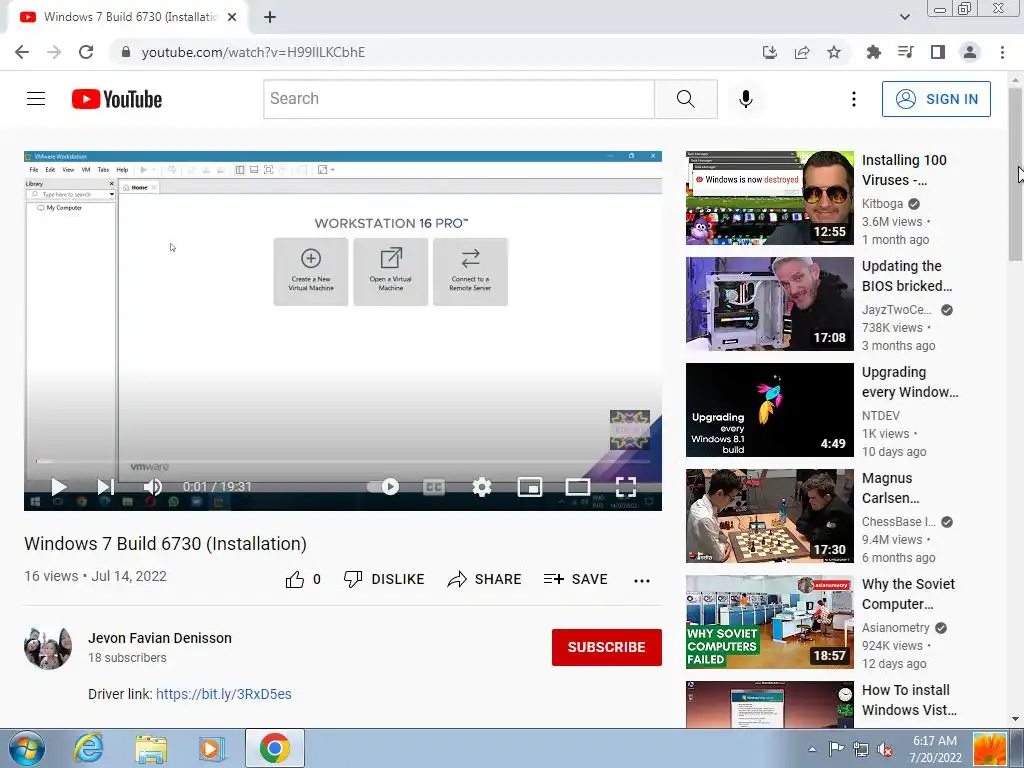Click the search magnifier button
Screen dimensions: 1024x768
point(686,99)
